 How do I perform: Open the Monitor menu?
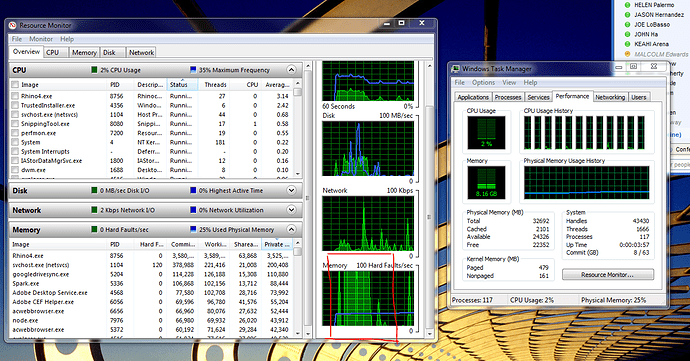(41, 39)
